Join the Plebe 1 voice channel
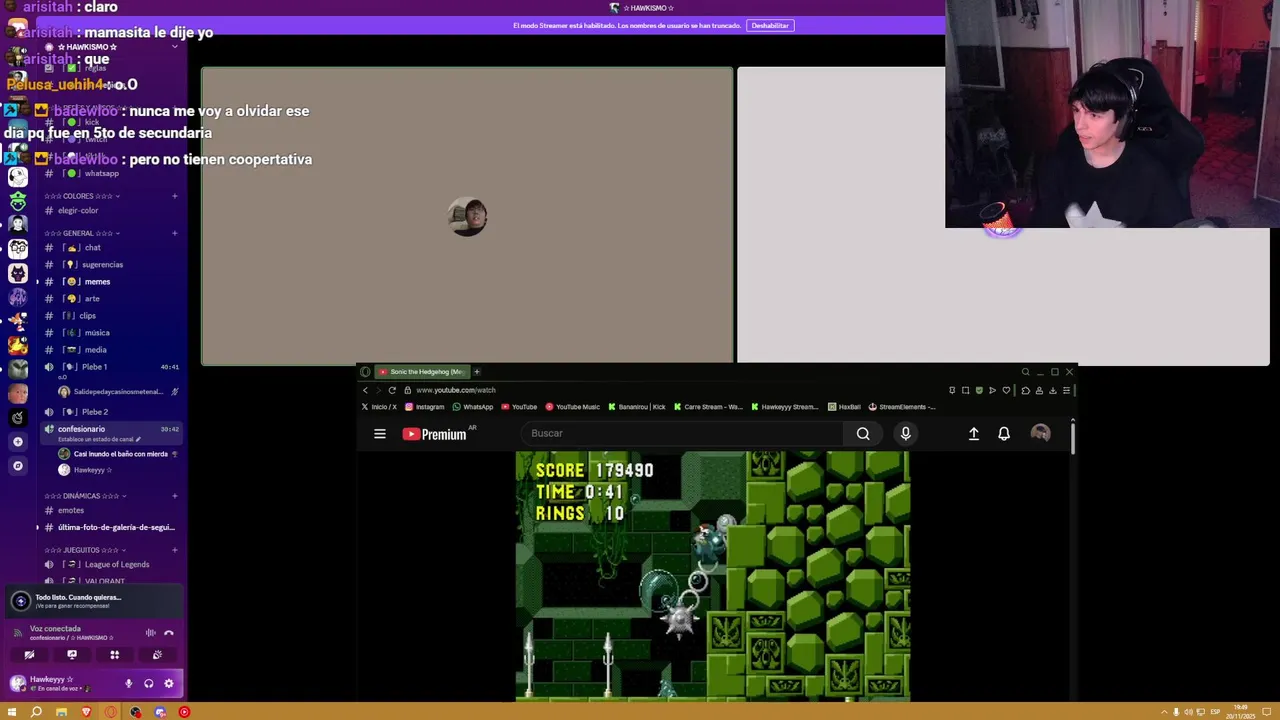 110,367
